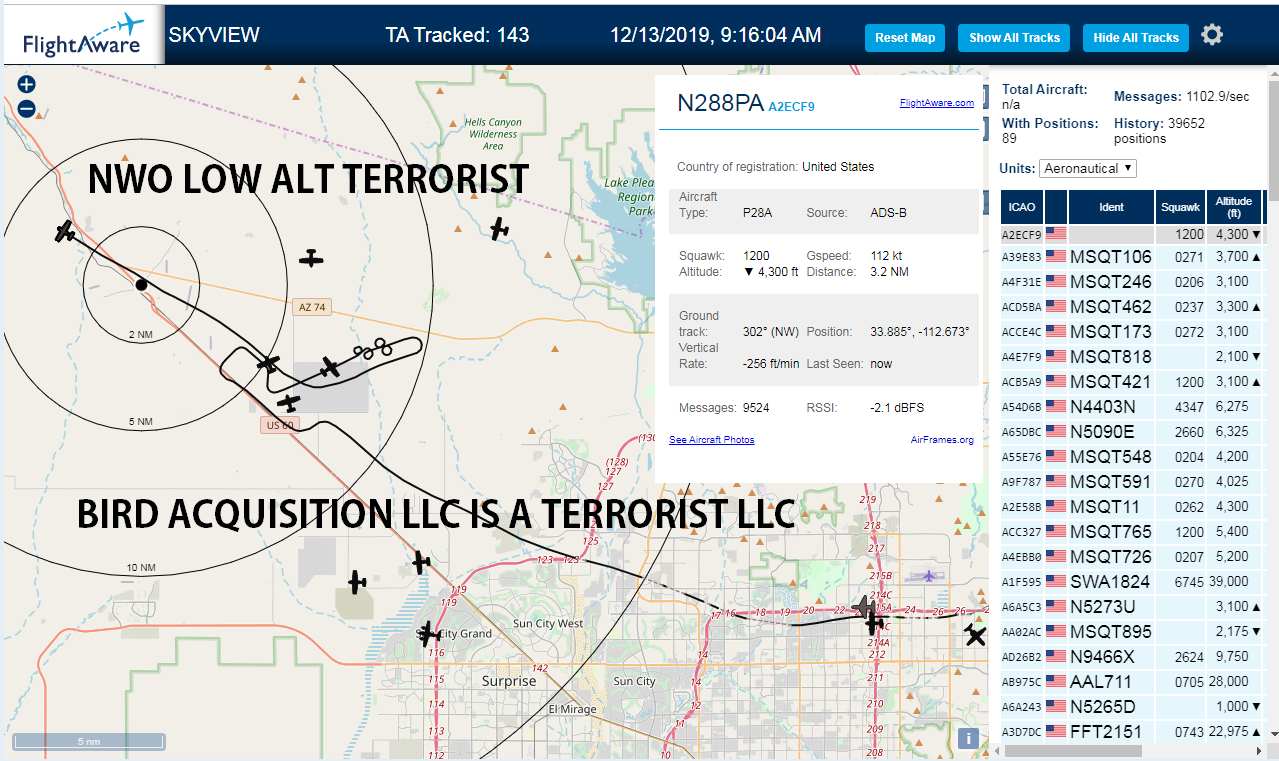Click the map info icon
The height and width of the screenshot is (761, 1279).
point(968,739)
